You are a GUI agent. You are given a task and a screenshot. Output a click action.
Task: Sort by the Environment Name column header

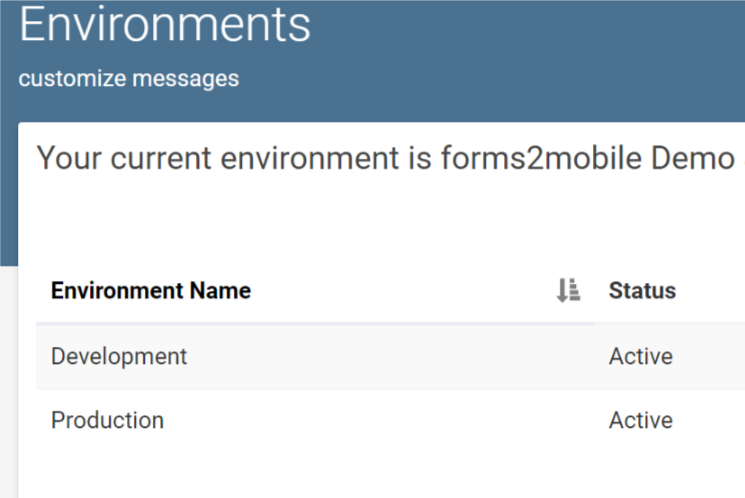pos(151,290)
